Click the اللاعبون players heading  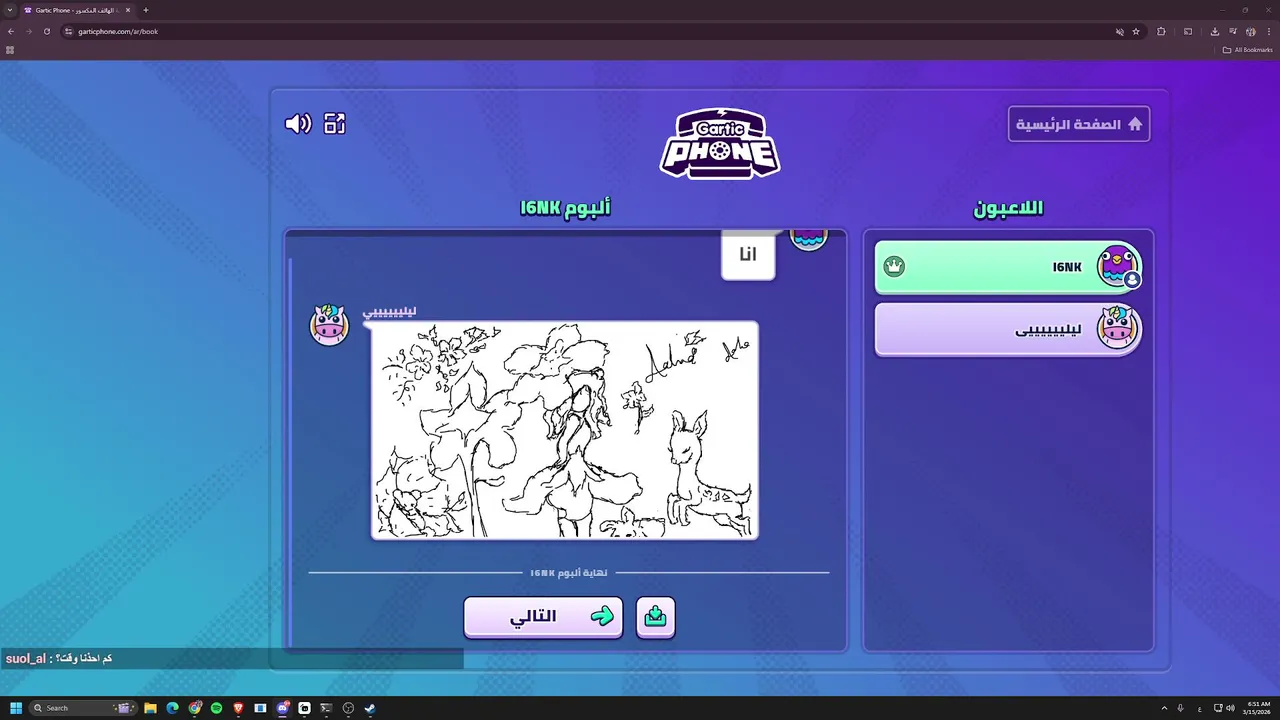tap(1008, 208)
